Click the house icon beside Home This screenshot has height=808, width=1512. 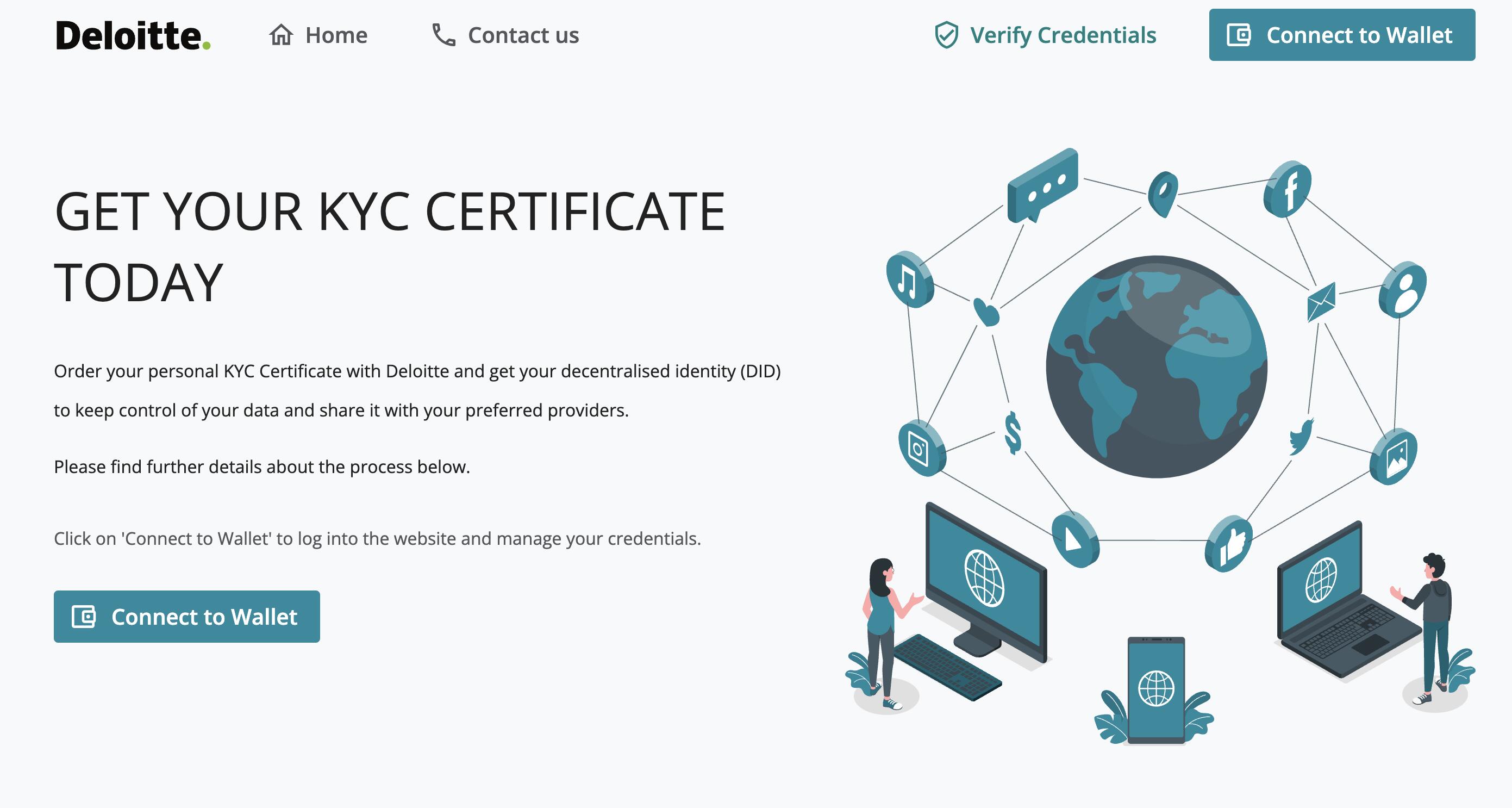click(281, 35)
